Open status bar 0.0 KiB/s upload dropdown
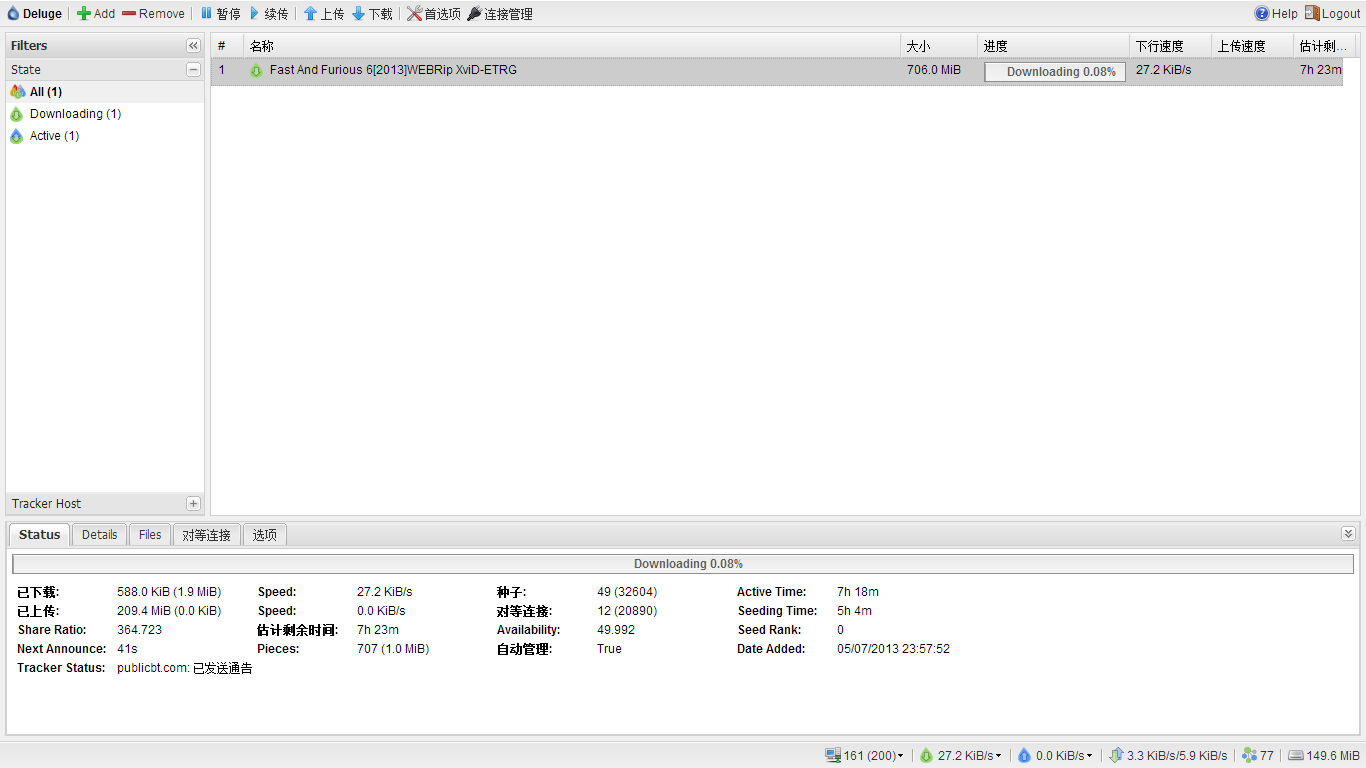 1055,756
